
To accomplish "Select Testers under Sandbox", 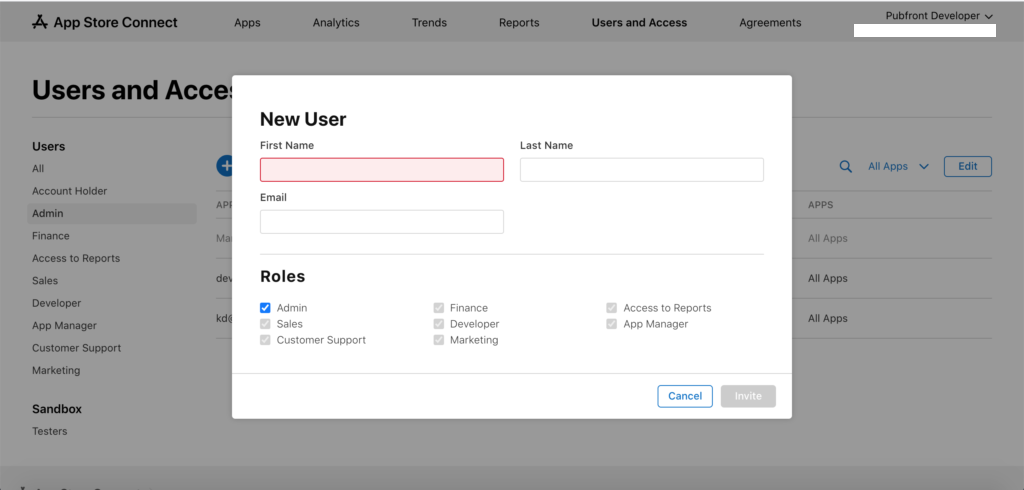I will click(50, 432).
